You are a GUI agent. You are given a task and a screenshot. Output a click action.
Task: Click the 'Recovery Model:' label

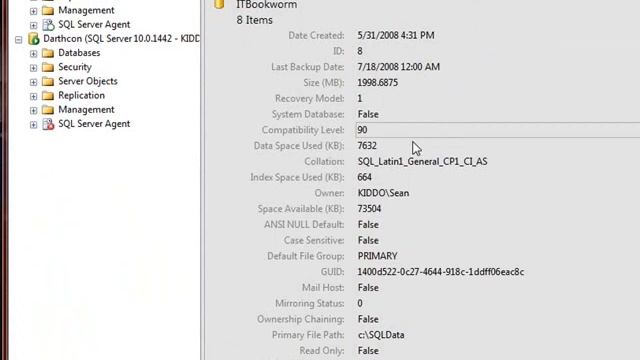[310, 99]
